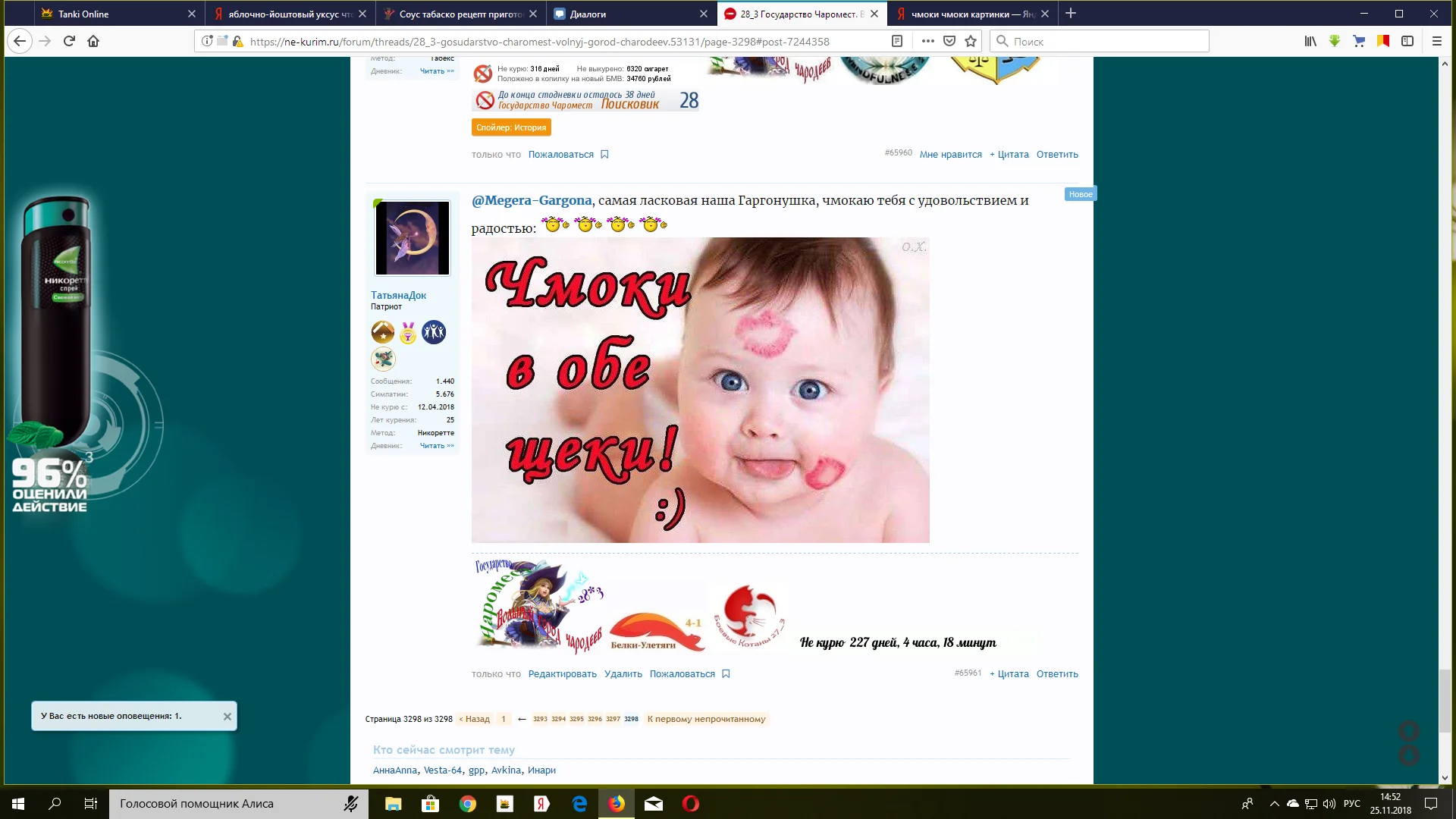Expand the 'Спойлер: История' spoiler button
Screen dimensions: 1456x819
point(511,127)
